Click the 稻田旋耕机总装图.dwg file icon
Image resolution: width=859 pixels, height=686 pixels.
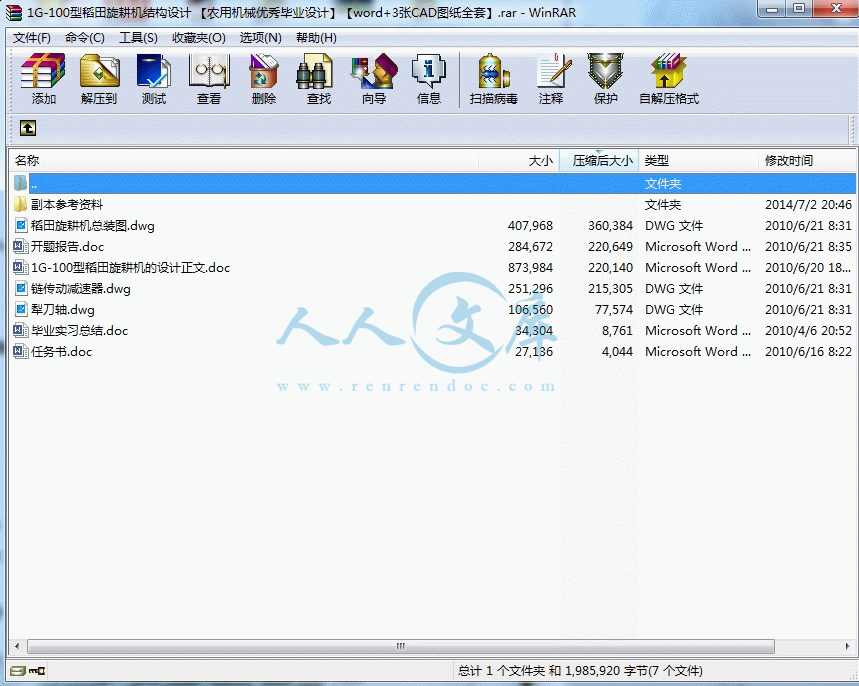click(21, 226)
